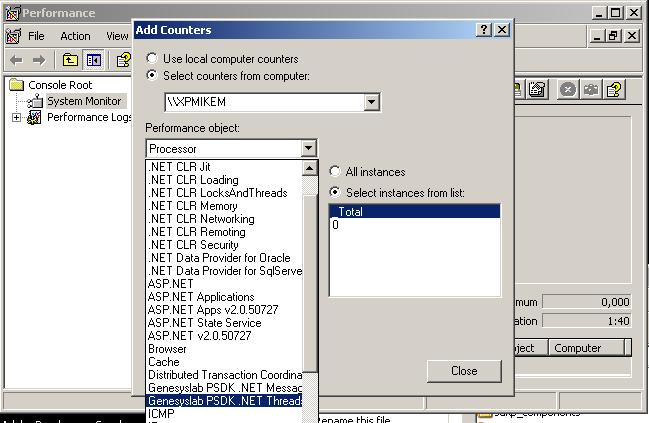Click the Freeze Display icon
Screen dimensions: 649x423
pos(567,89)
